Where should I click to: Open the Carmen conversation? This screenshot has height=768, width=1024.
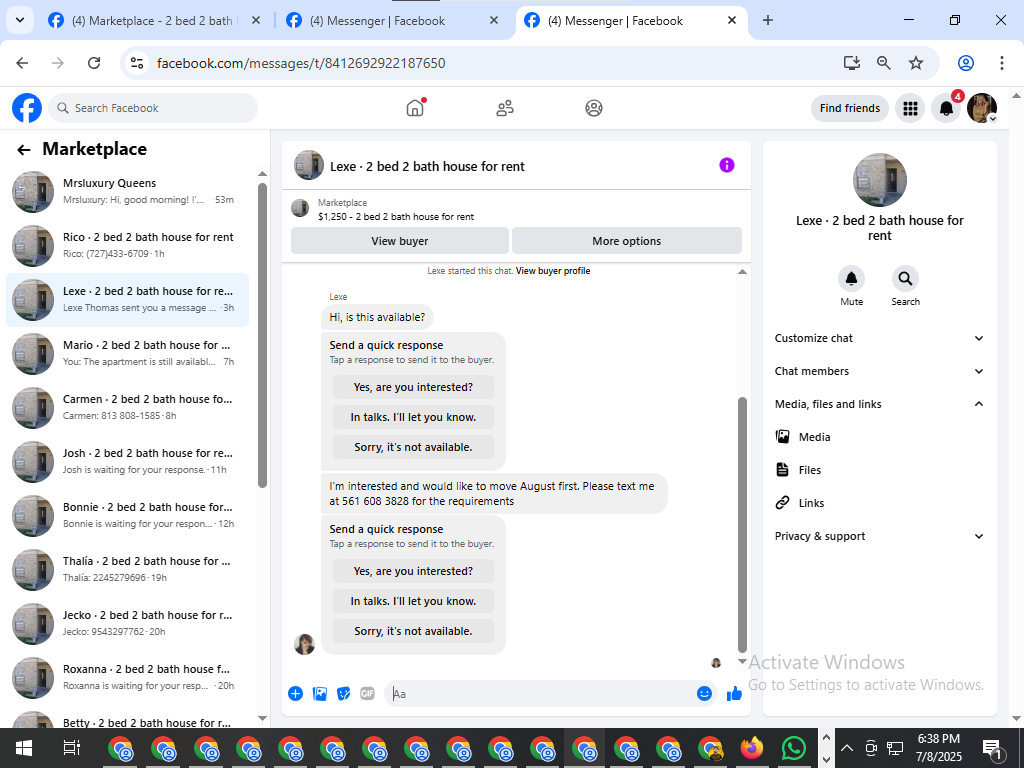point(127,408)
